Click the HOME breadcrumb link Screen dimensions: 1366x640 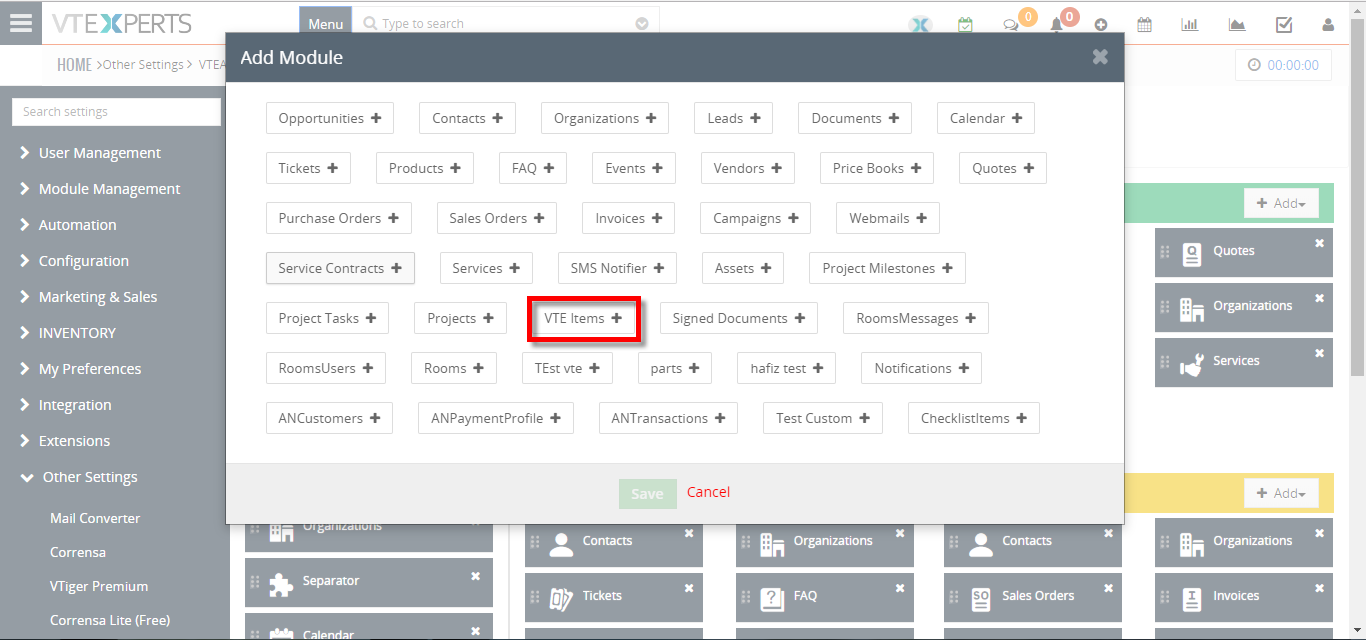point(74,65)
